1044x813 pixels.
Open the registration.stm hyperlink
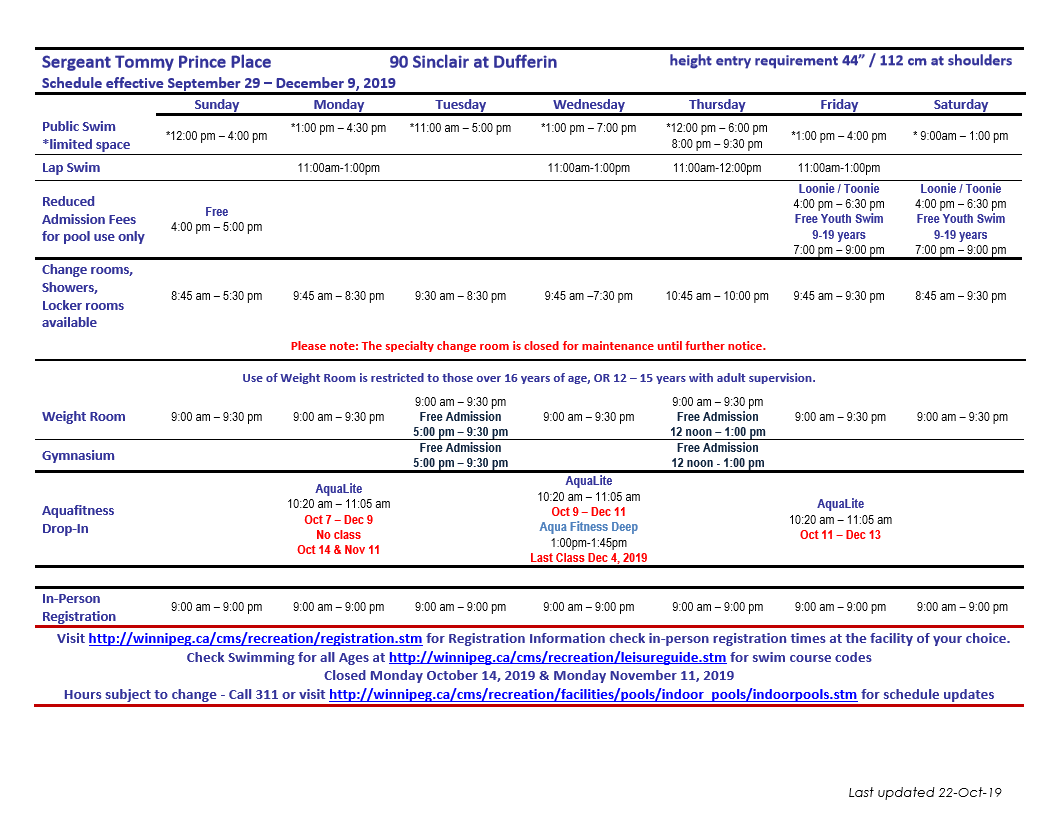pos(255,638)
